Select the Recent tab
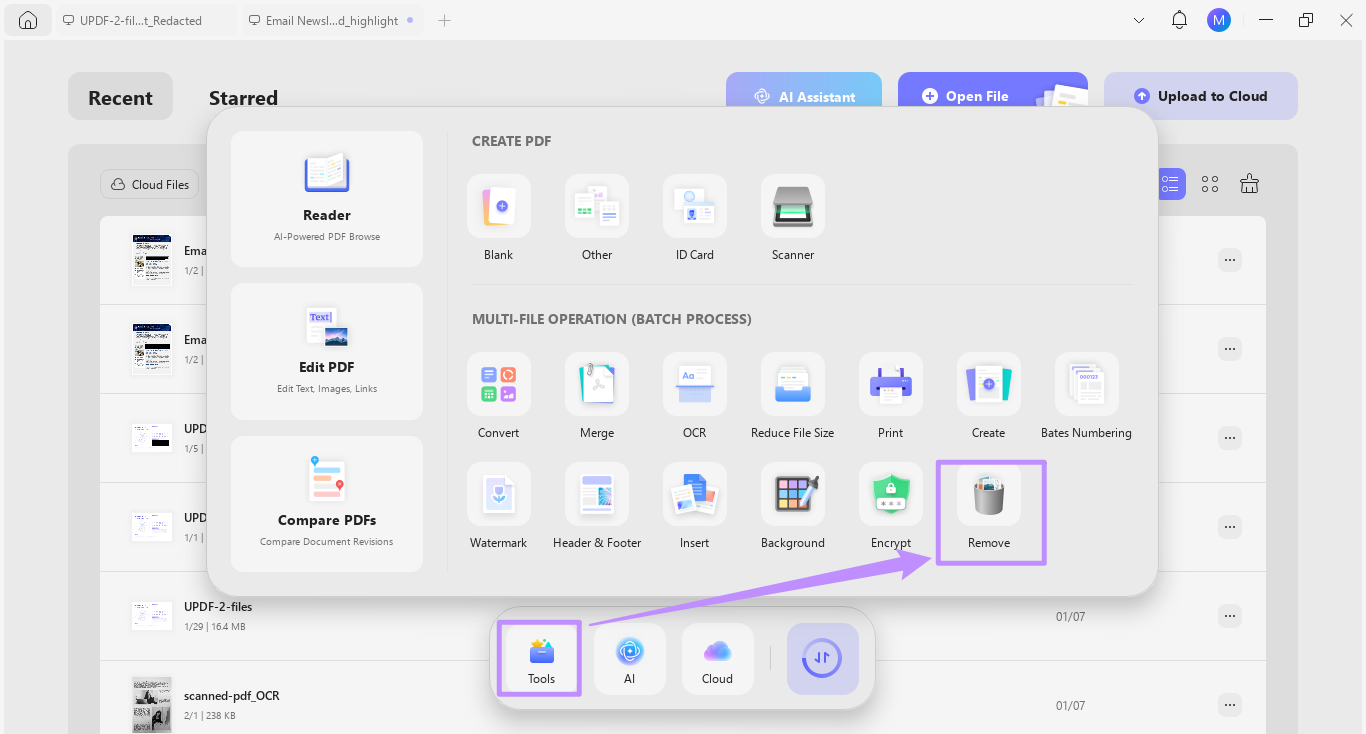 (121, 97)
